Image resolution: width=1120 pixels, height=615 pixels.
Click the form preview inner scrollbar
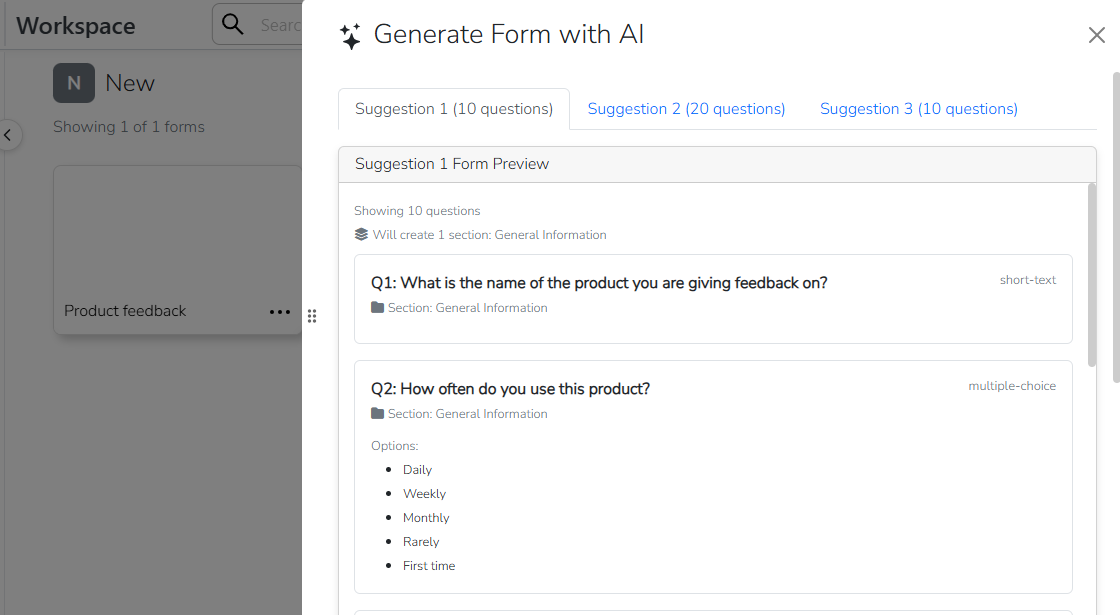click(x=1091, y=280)
